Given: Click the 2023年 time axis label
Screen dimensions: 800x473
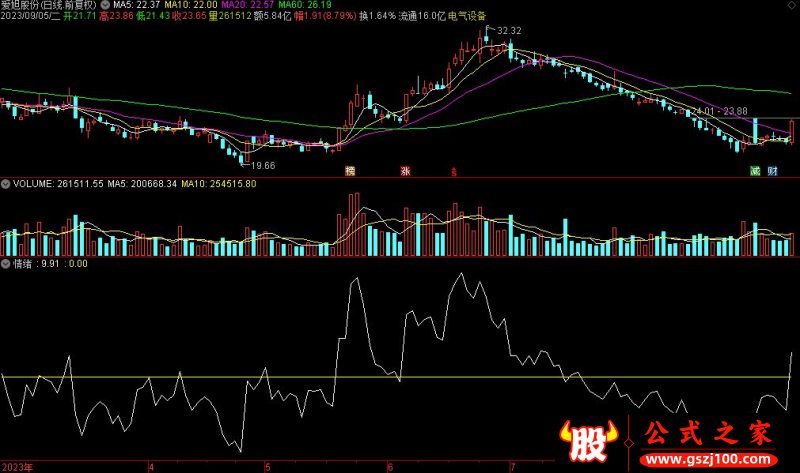Looking at the screenshot, I should [17, 467].
